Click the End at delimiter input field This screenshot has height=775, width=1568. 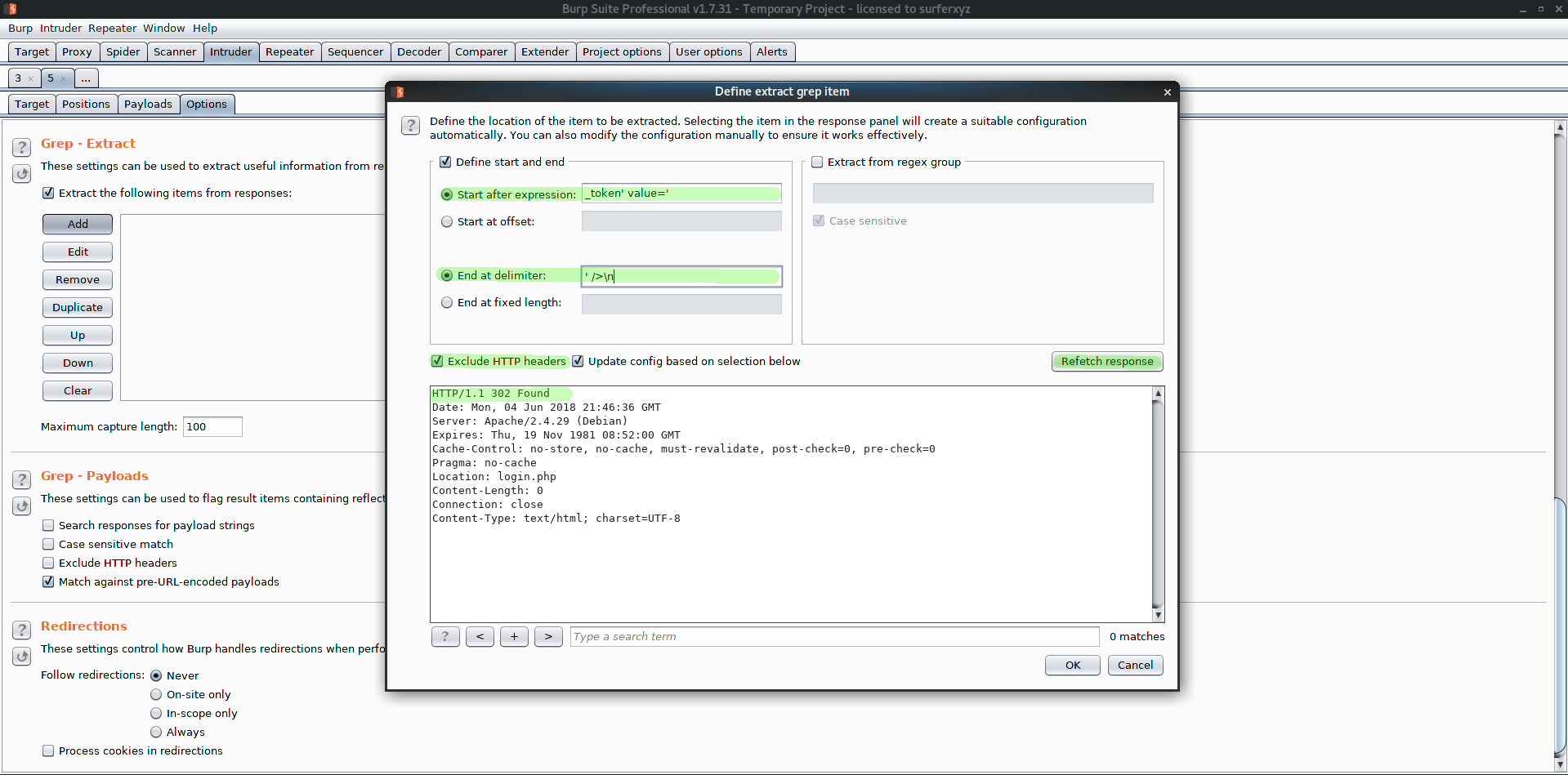point(681,276)
